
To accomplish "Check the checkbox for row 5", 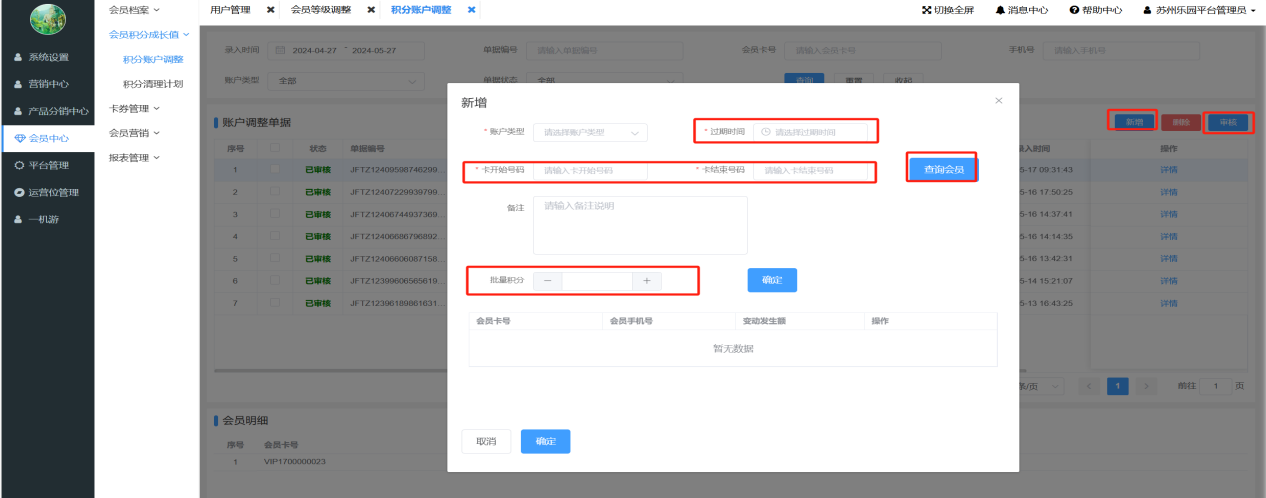I will pos(275,258).
